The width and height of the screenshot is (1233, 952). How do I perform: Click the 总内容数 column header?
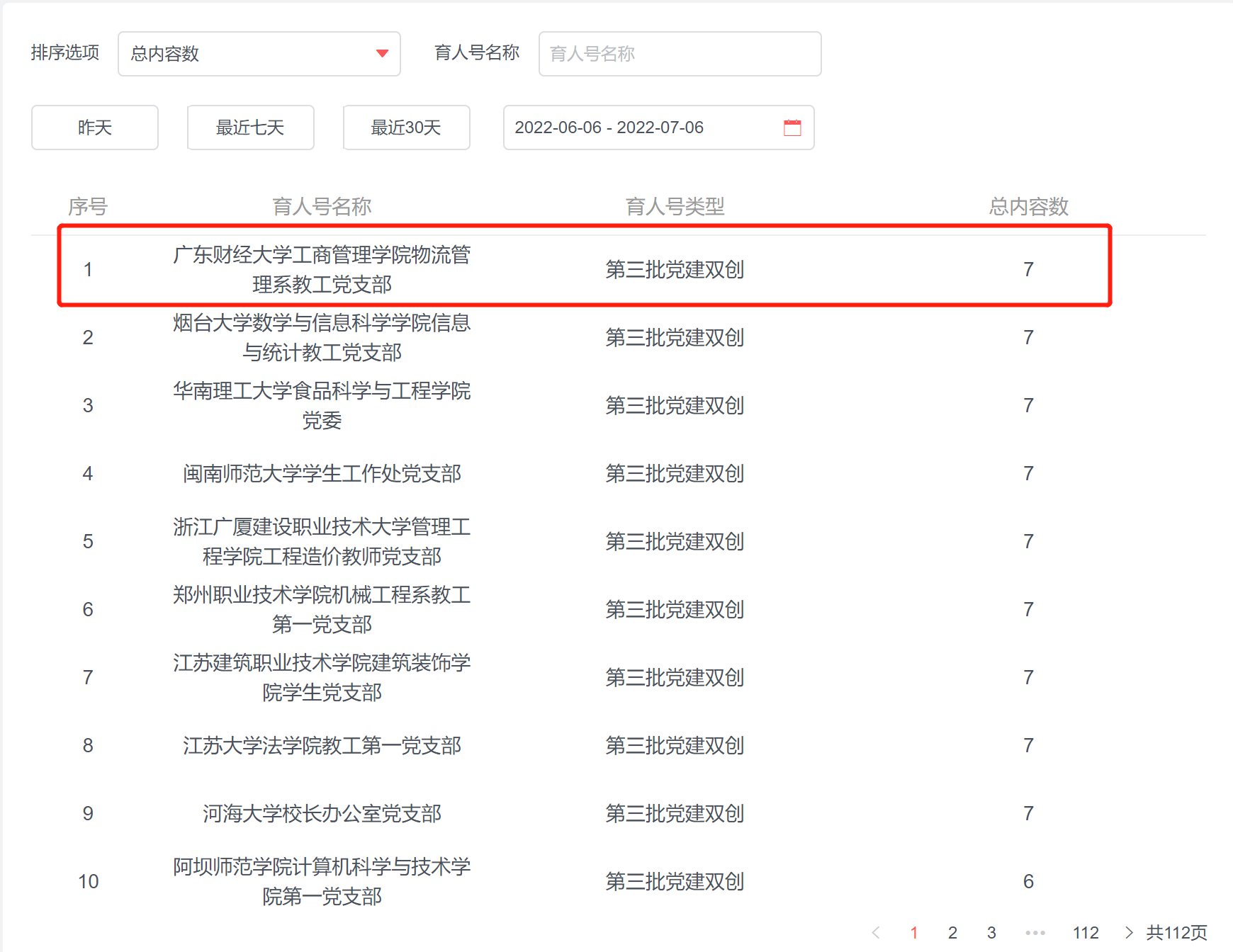[1028, 207]
